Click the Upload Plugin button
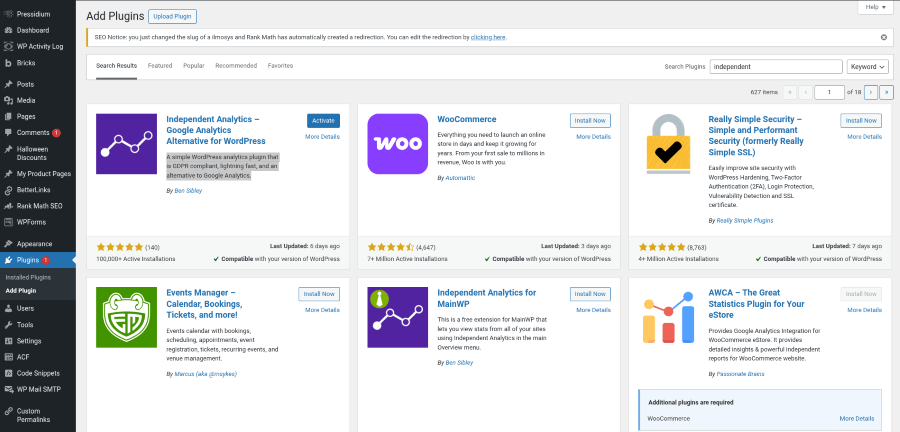Screen dimensions: 900x432 click(x=172, y=16)
